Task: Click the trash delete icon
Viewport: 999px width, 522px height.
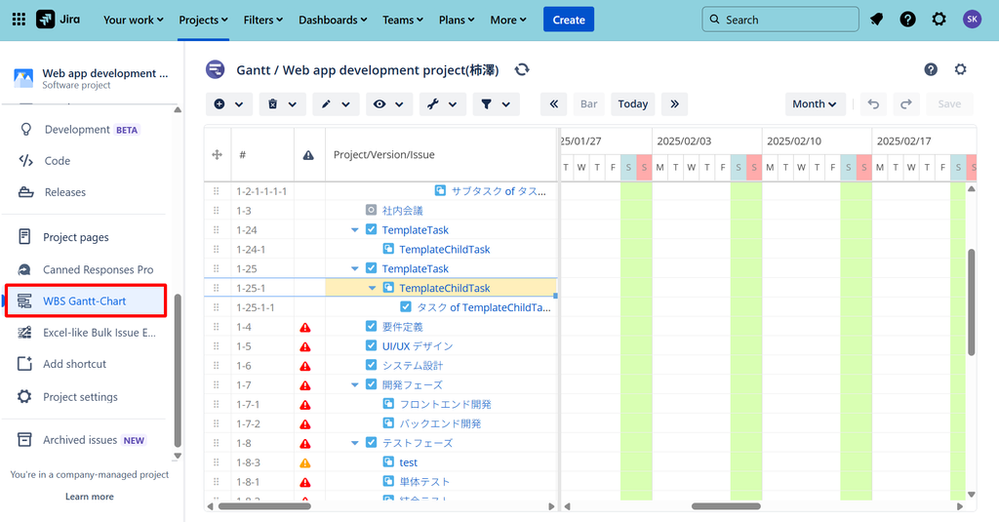Action: pos(273,104)
